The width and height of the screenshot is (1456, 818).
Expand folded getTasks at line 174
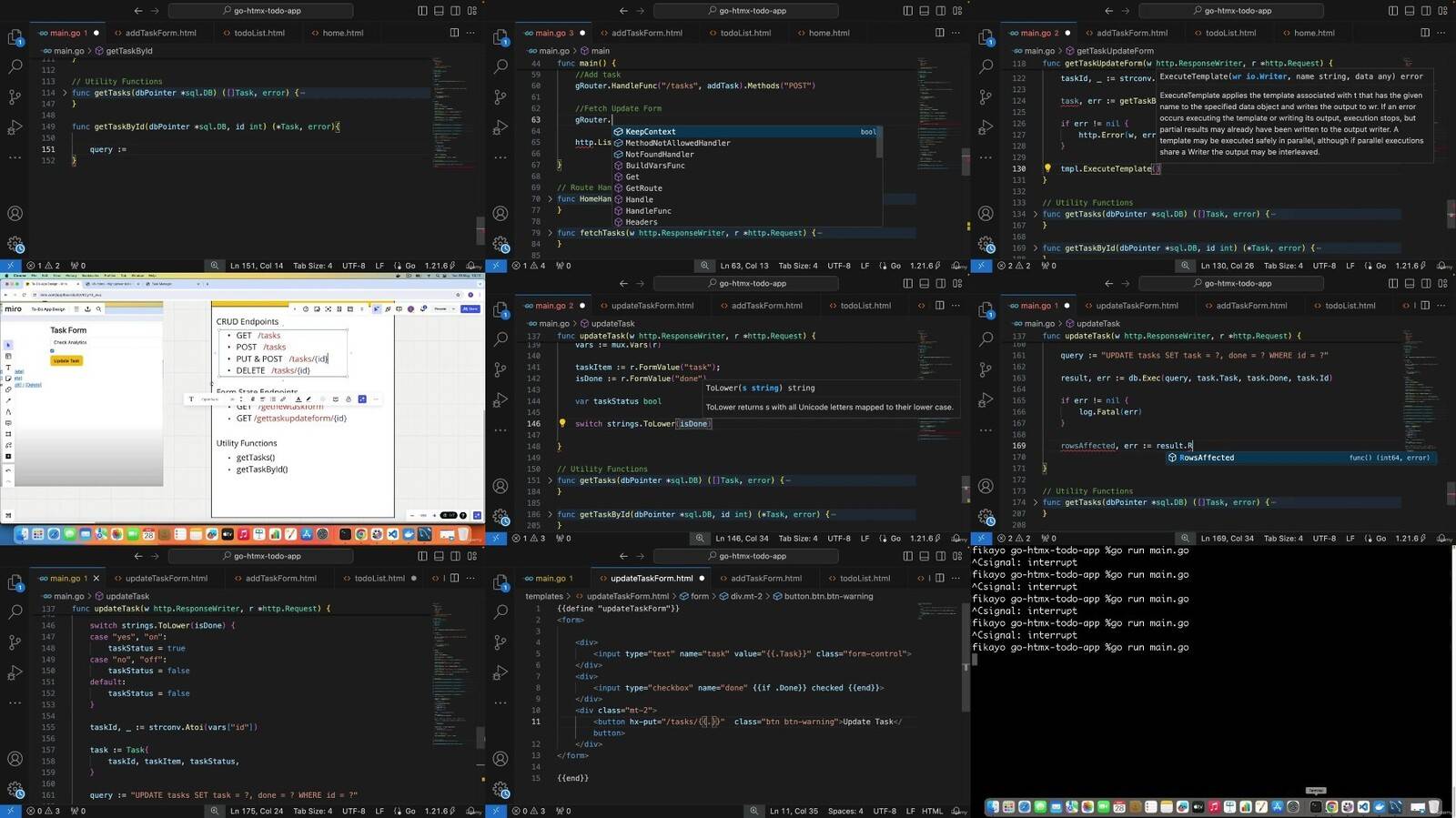1035,502
